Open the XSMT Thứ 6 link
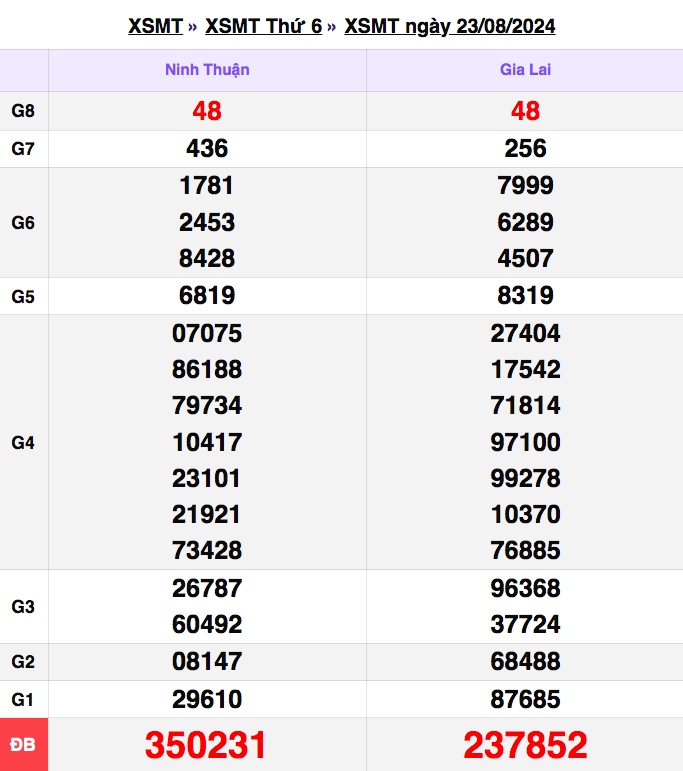The height and width of the screenshot is (771, 683). pos(264,26)
